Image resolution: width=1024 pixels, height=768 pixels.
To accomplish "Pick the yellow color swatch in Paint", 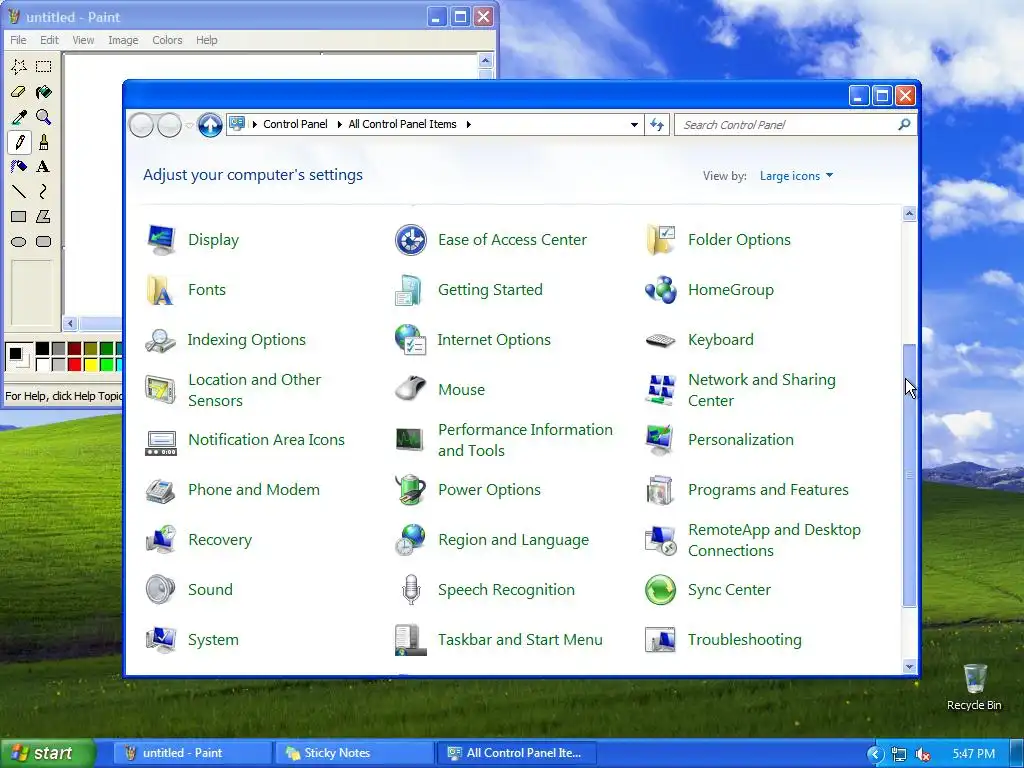I will click(x=91, y=364).
